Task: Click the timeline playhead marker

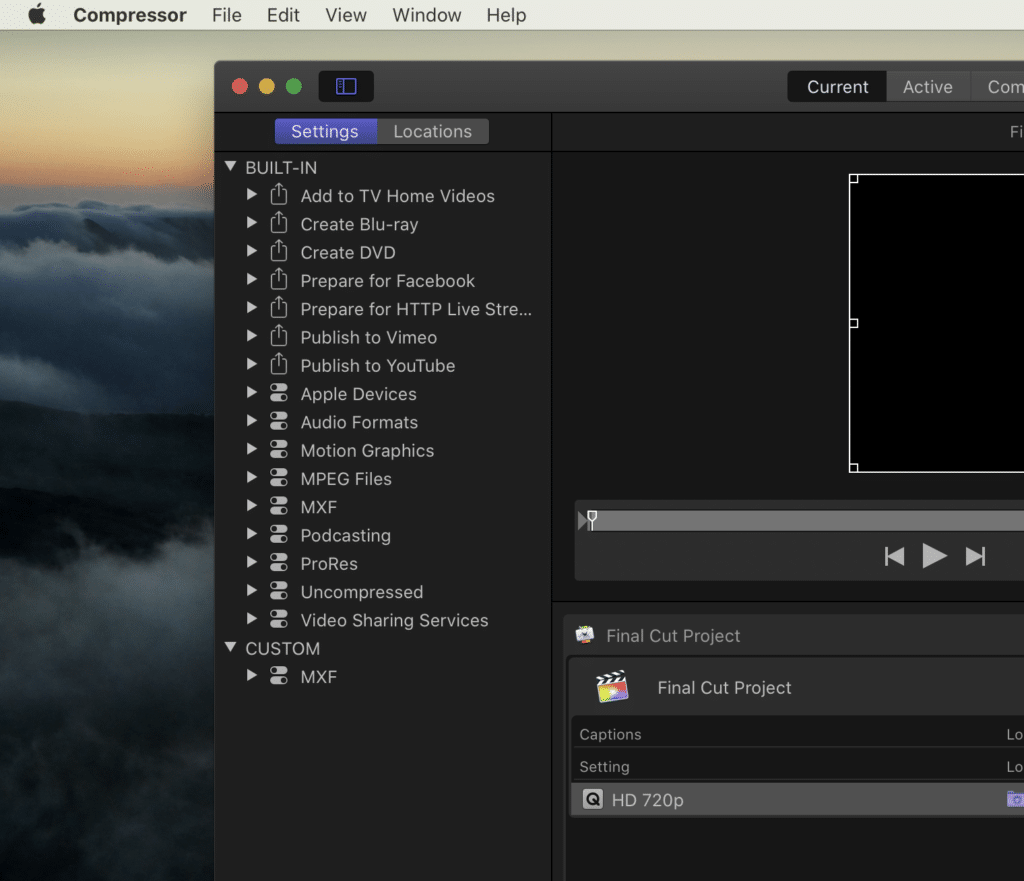Action: (x=592, y=518)
